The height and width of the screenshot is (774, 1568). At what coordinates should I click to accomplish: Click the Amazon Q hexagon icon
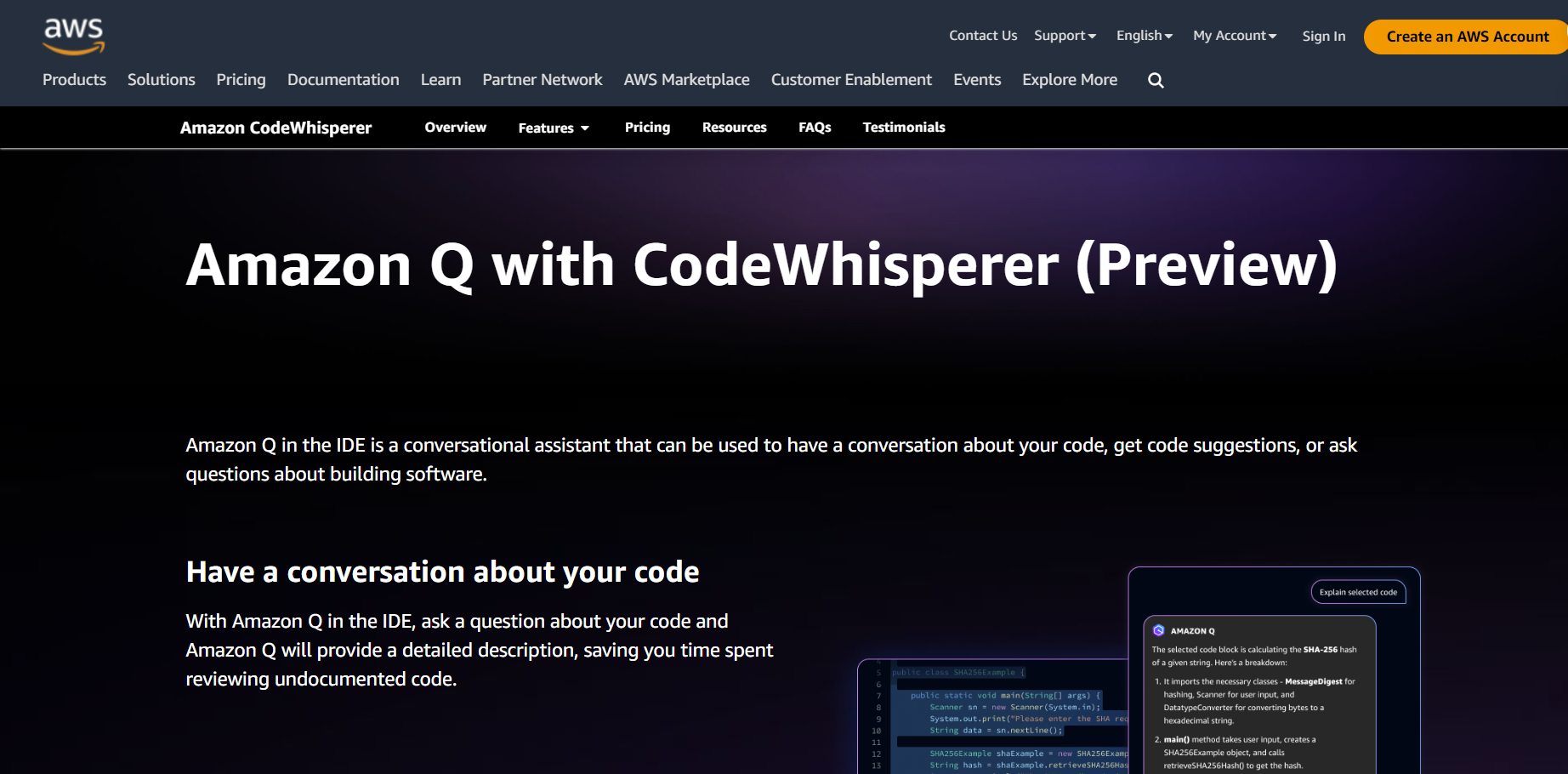point(1158,630)
